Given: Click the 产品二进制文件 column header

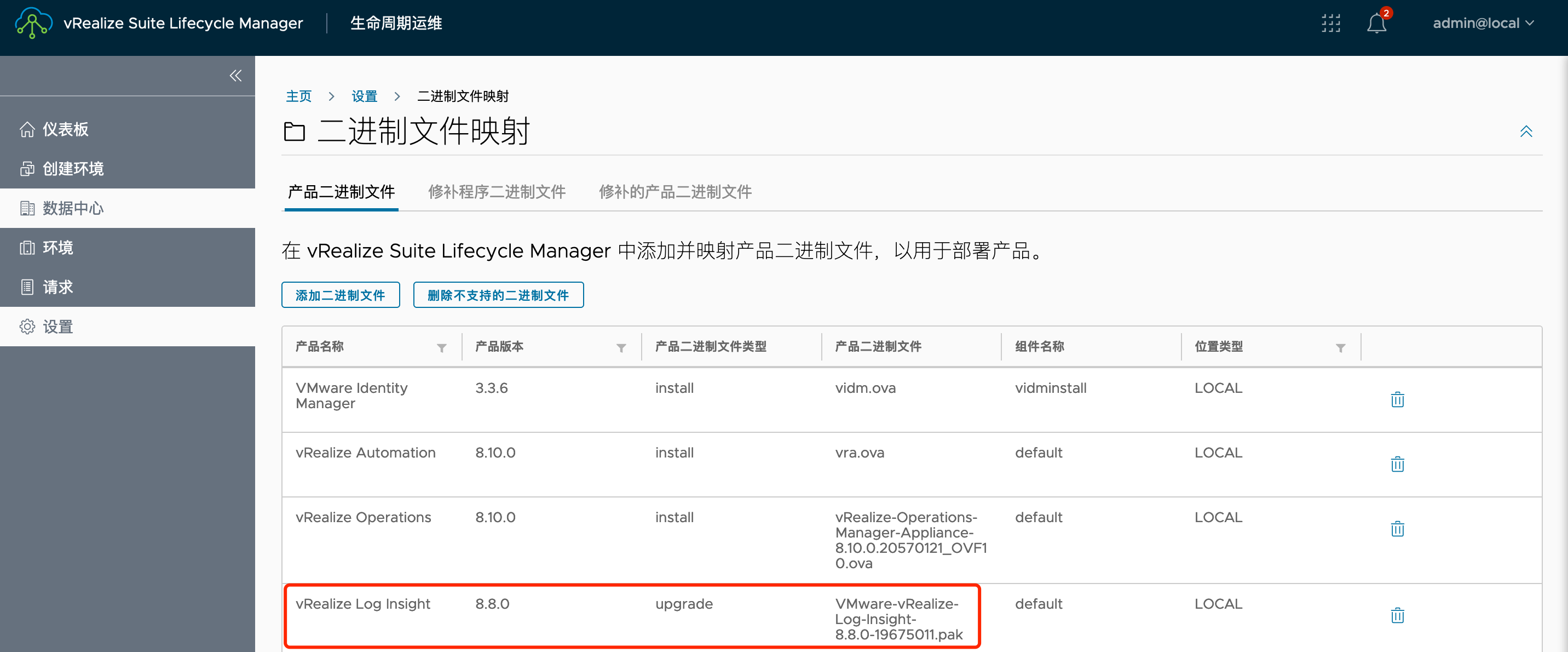Looking at the screenshot, I should 878,347.
